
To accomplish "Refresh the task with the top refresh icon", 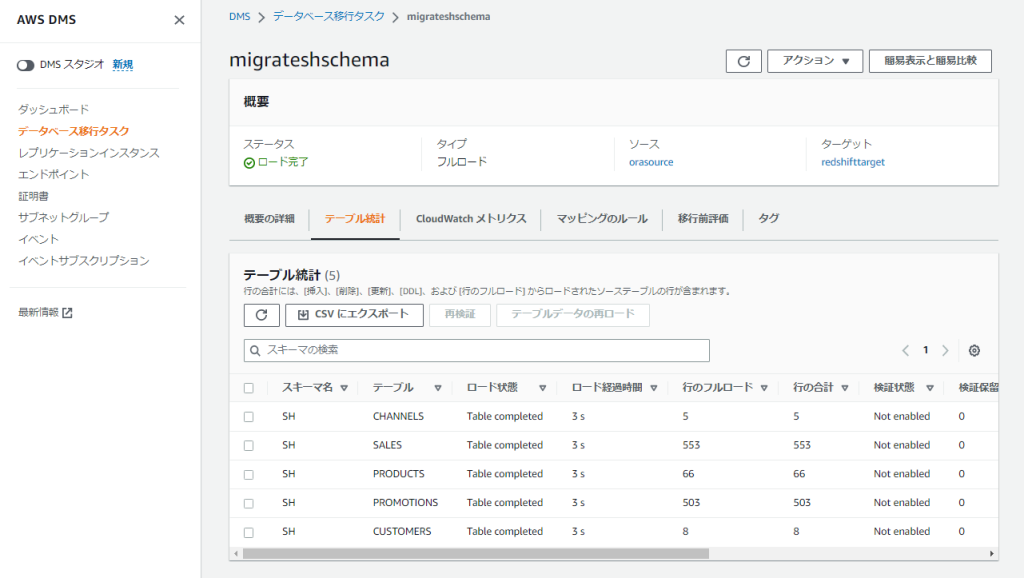I will (743, 61).
